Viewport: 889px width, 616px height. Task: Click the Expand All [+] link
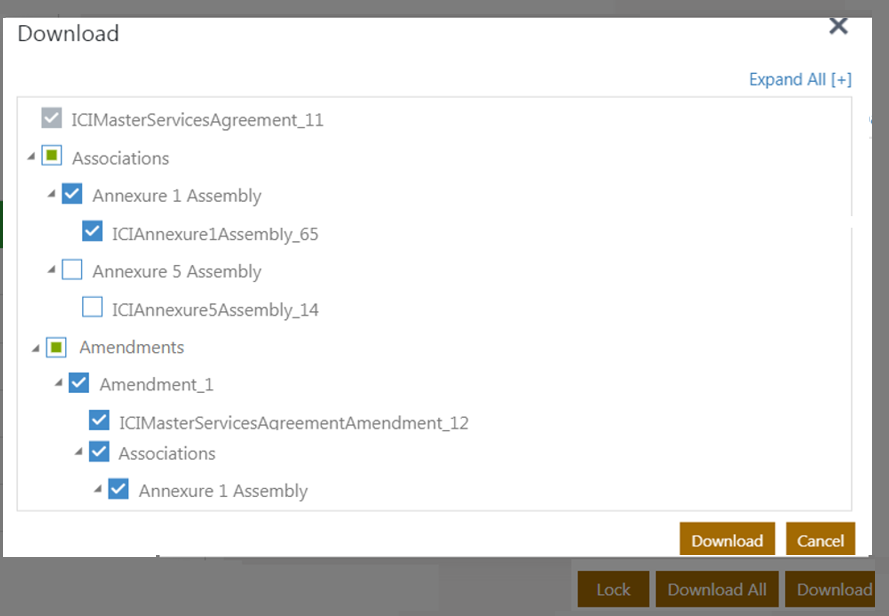pyautogui.click(x=800, y=80)
